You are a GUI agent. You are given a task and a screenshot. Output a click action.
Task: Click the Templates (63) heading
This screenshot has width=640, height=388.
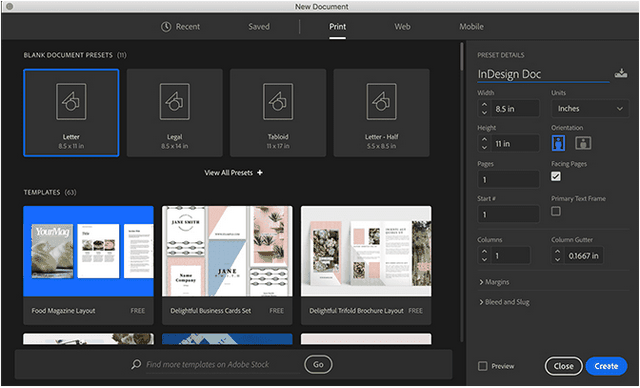pos(50,192)
